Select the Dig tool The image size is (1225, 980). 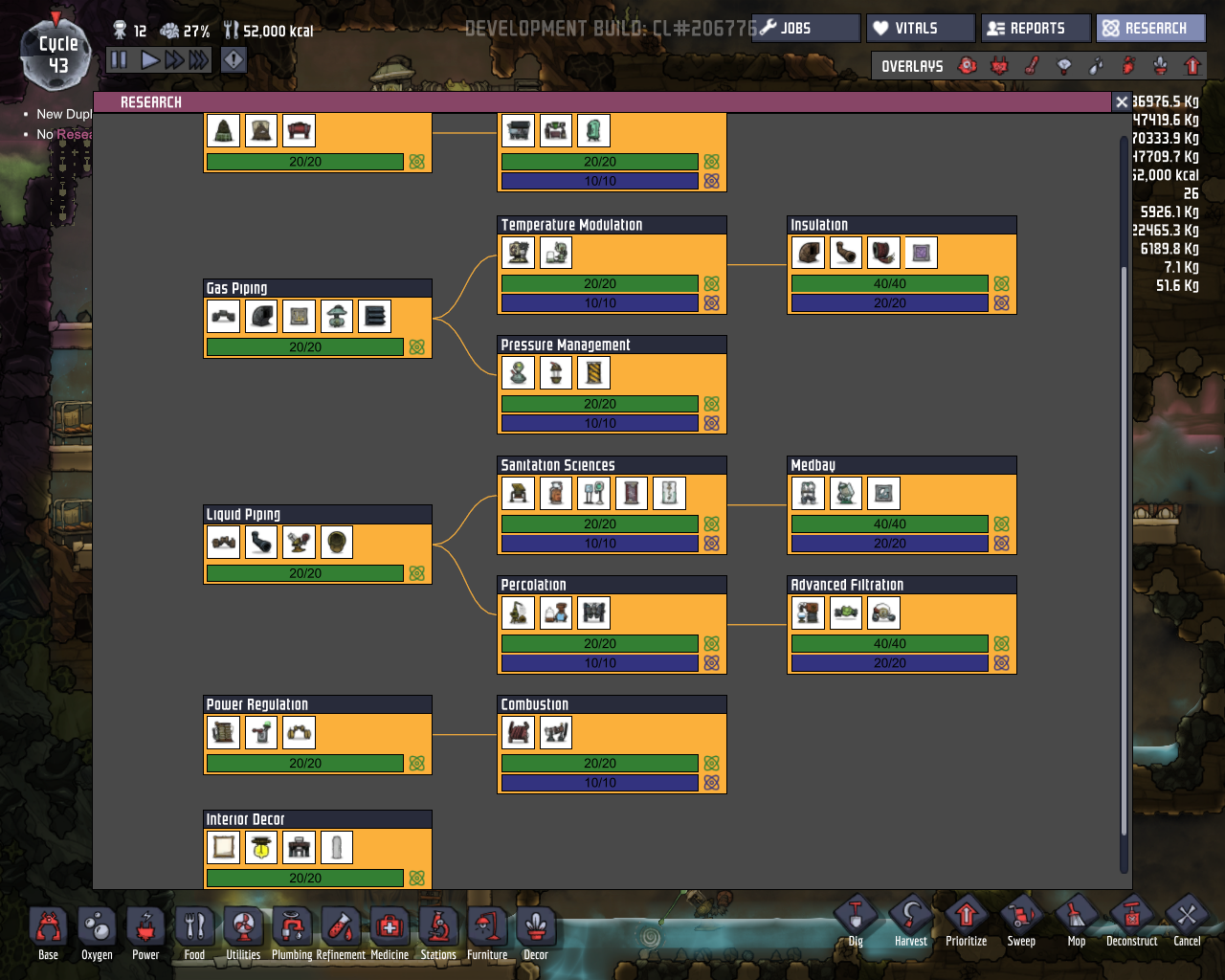[x=856, y=919]
